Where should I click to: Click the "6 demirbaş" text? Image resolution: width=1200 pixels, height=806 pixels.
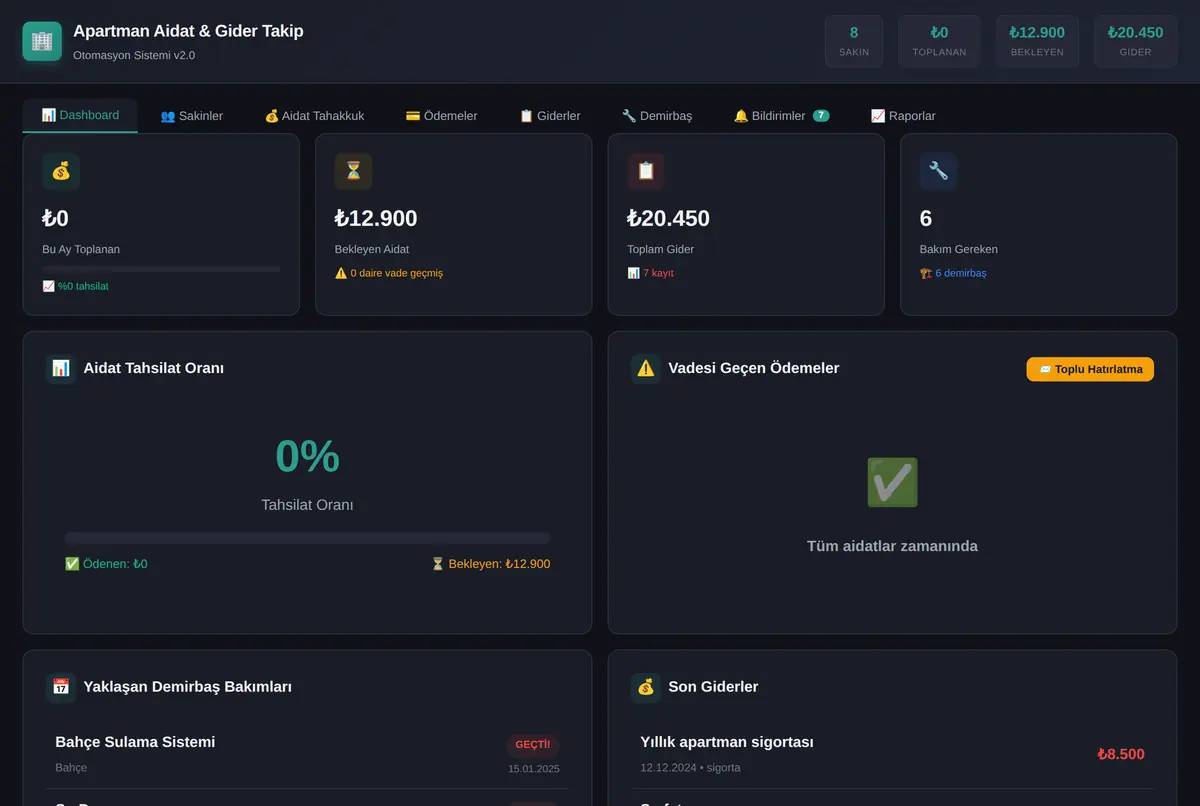(x=954, y=273)
